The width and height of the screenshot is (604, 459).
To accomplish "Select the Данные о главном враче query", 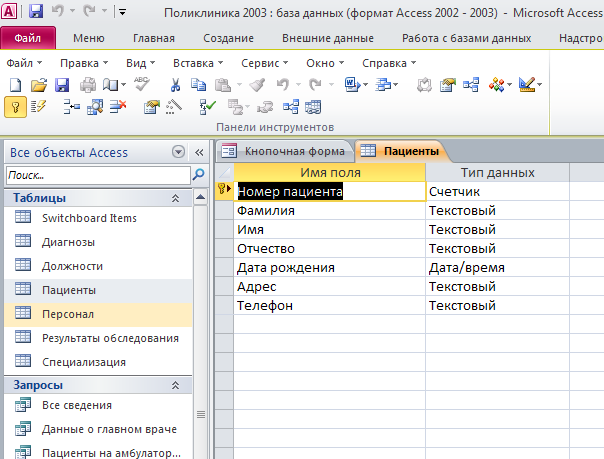I will pos(98,429).
